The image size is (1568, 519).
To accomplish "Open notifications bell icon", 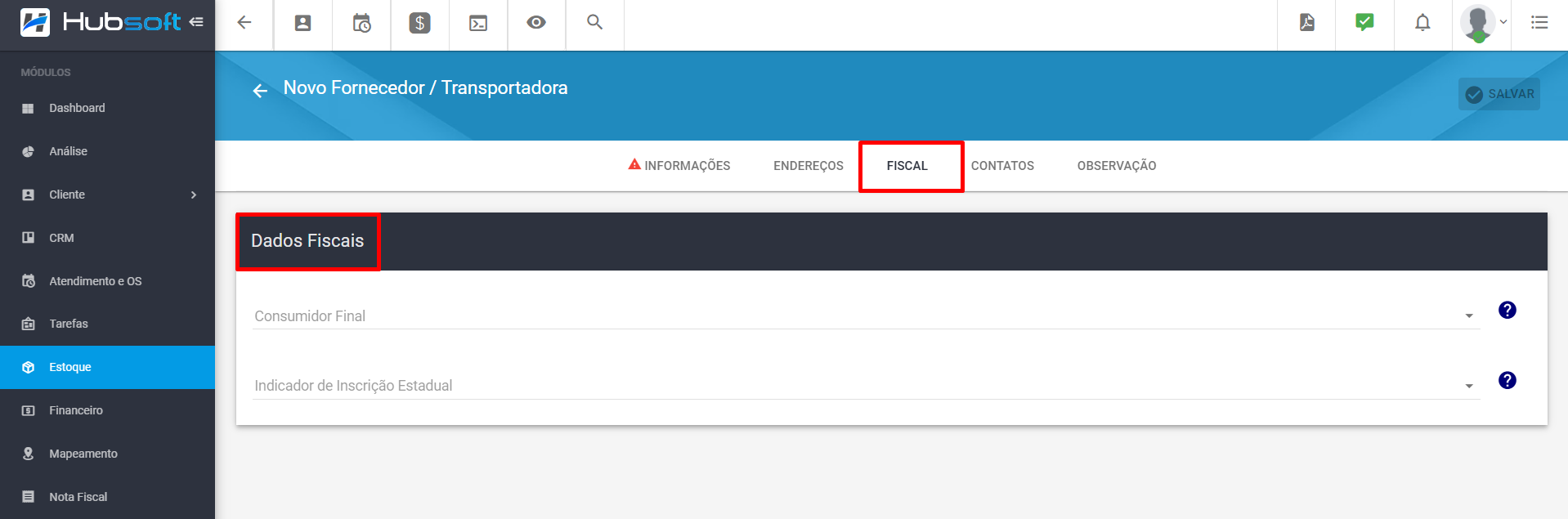I will click(1423, 23).
